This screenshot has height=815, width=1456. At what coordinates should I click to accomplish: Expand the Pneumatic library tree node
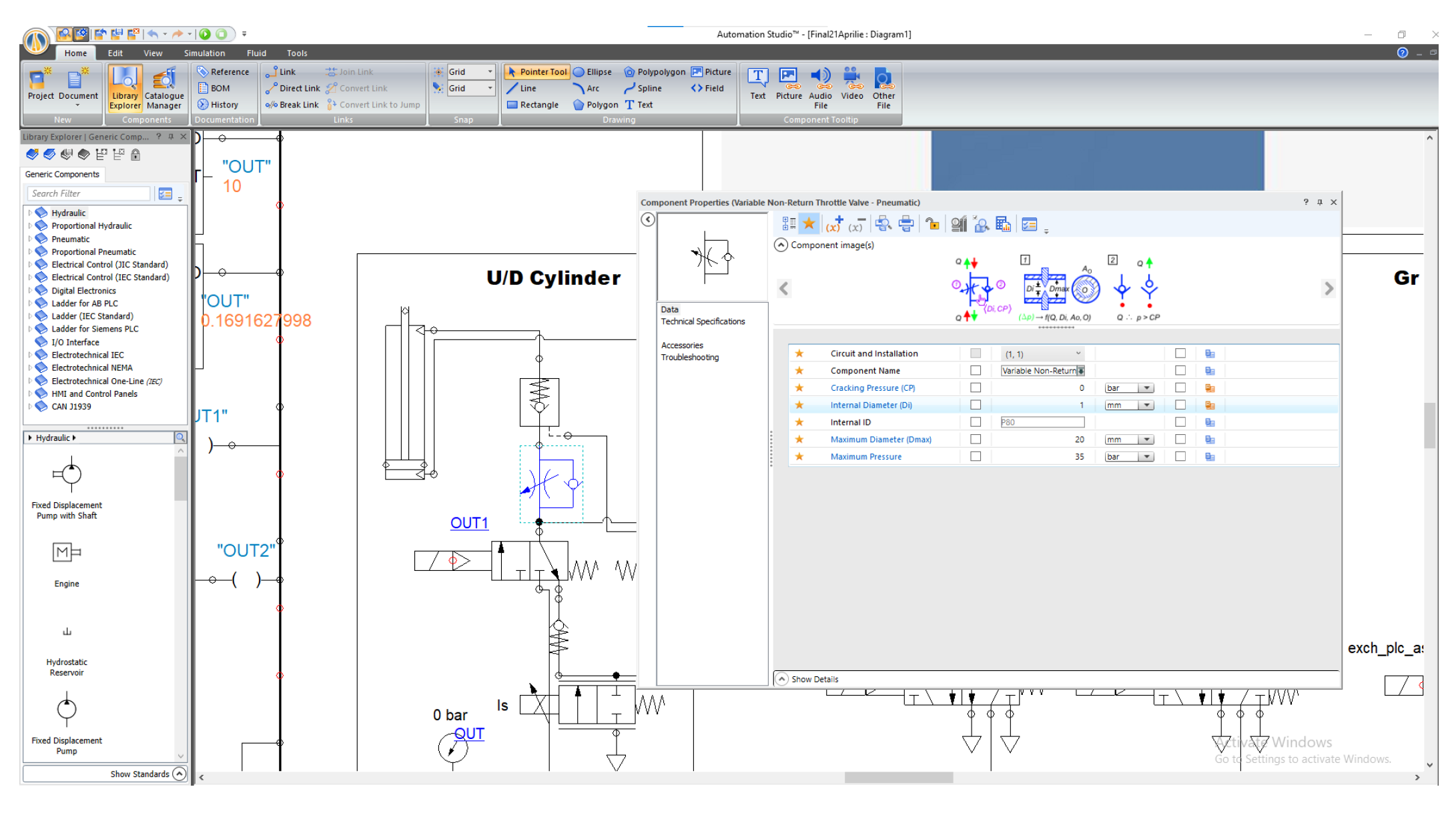tap(30, 239)
